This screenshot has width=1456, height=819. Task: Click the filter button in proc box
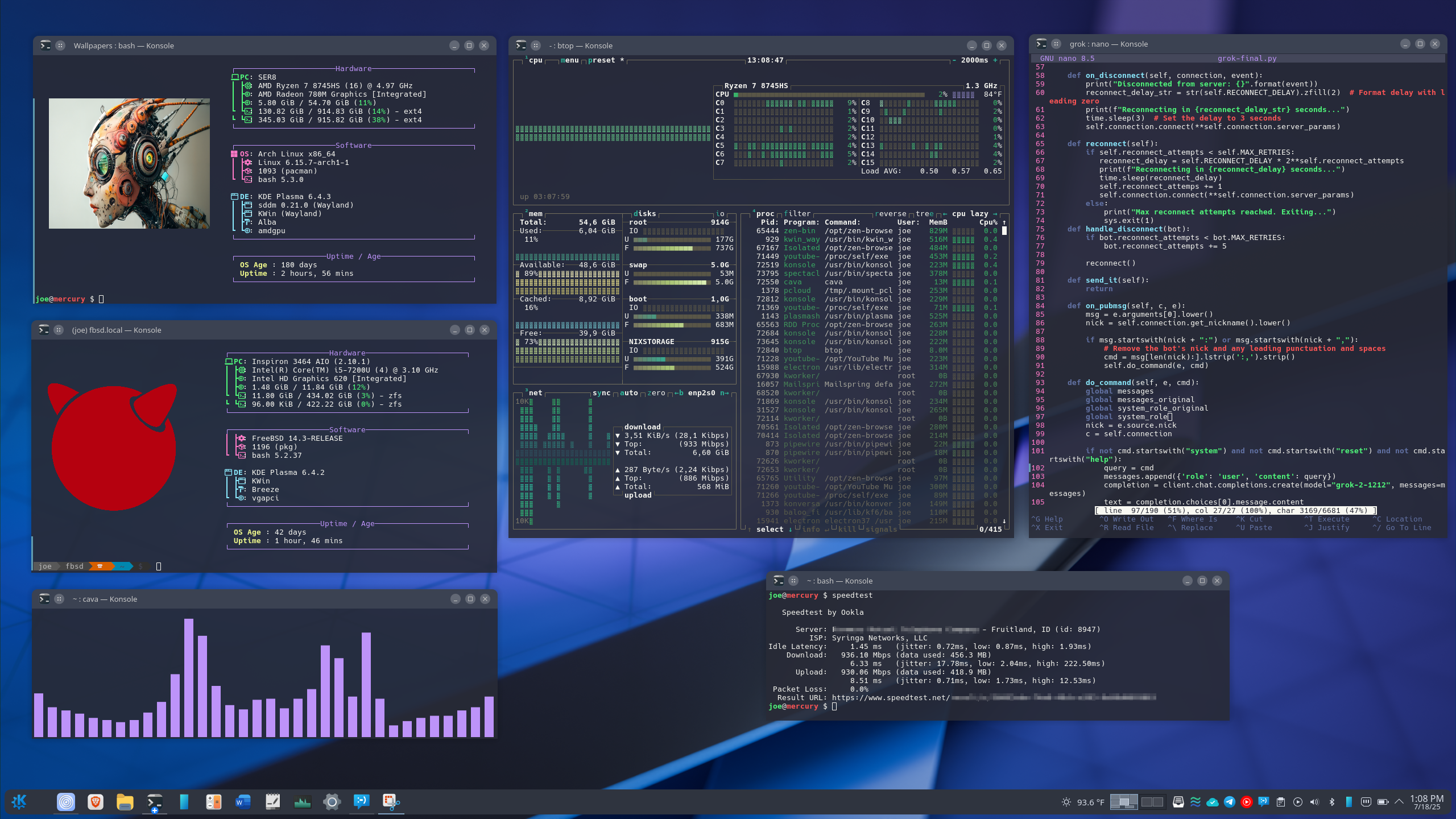click(797, 214)
